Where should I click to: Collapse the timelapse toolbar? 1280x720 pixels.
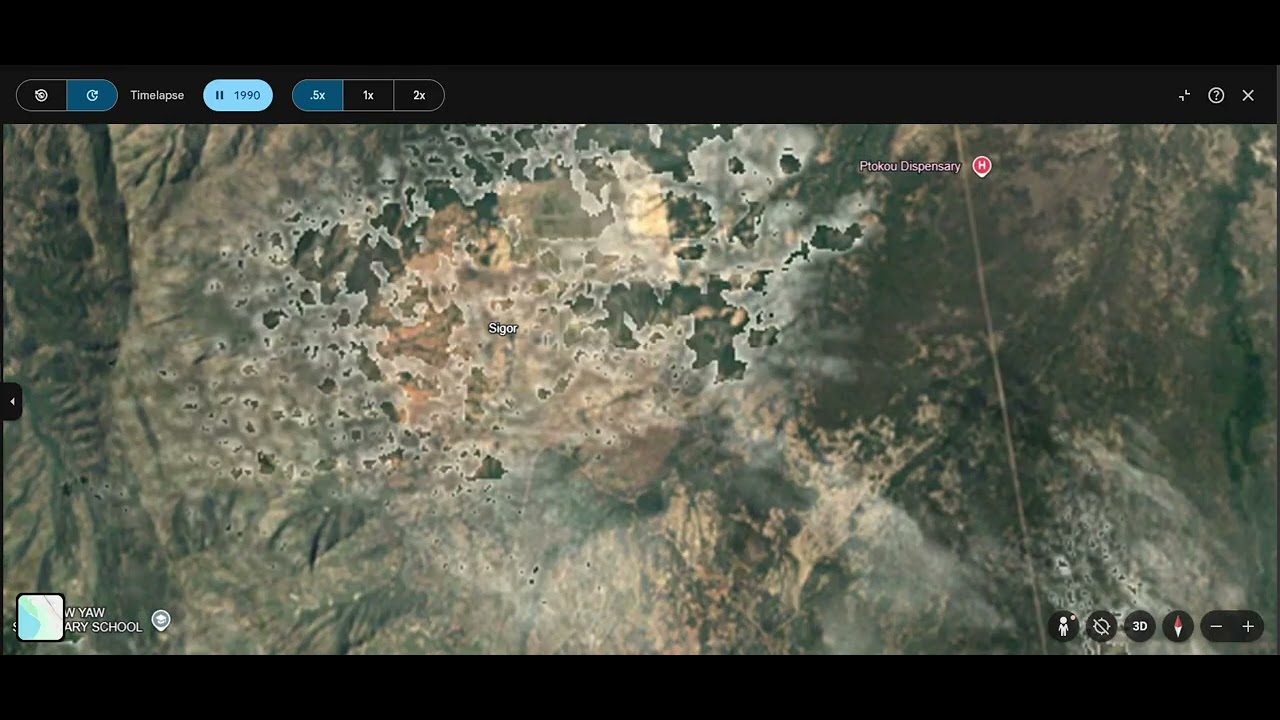click(1184, 95)
